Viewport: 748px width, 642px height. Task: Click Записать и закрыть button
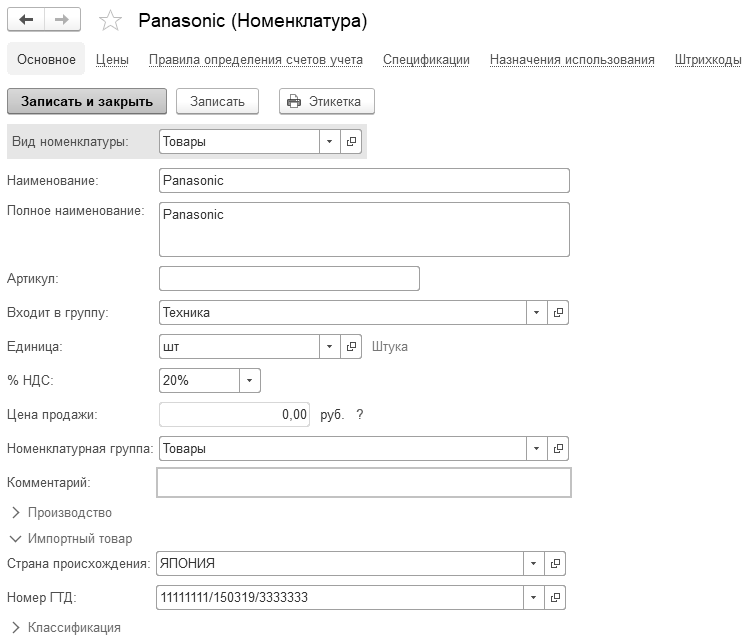(x=87, y=101)
